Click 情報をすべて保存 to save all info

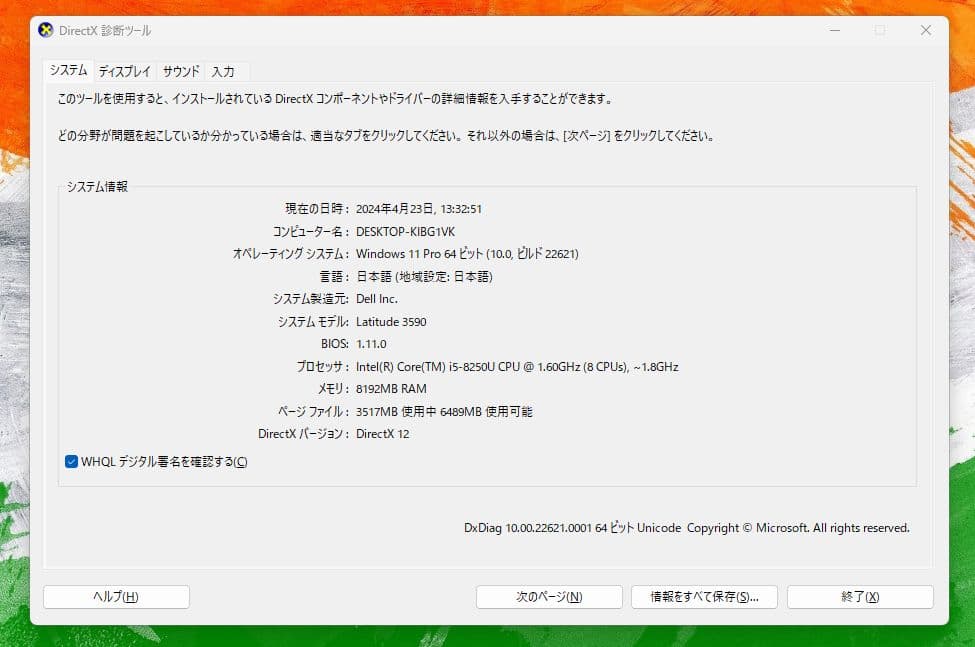[x=705, y=597]
